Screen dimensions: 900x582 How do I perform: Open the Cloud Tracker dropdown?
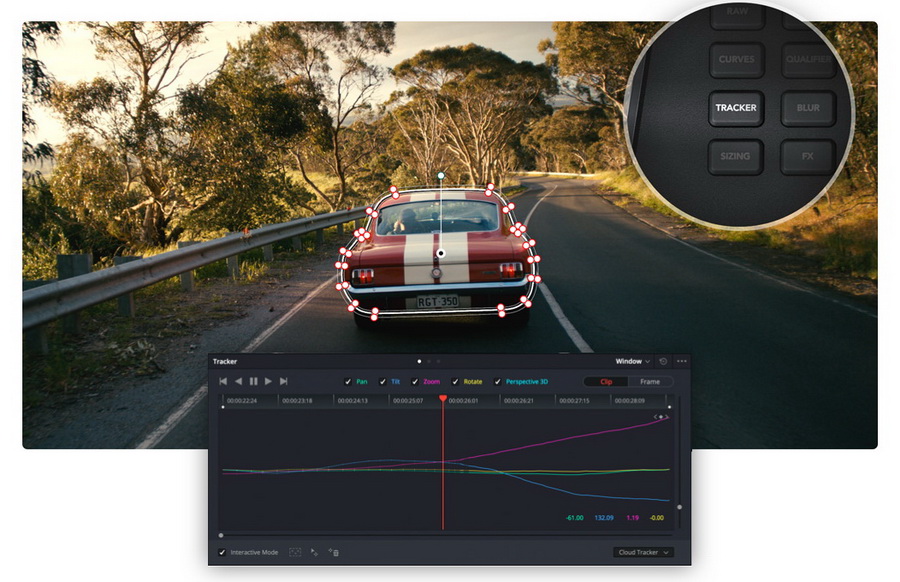pyautogui.click(x=644, y=553)
